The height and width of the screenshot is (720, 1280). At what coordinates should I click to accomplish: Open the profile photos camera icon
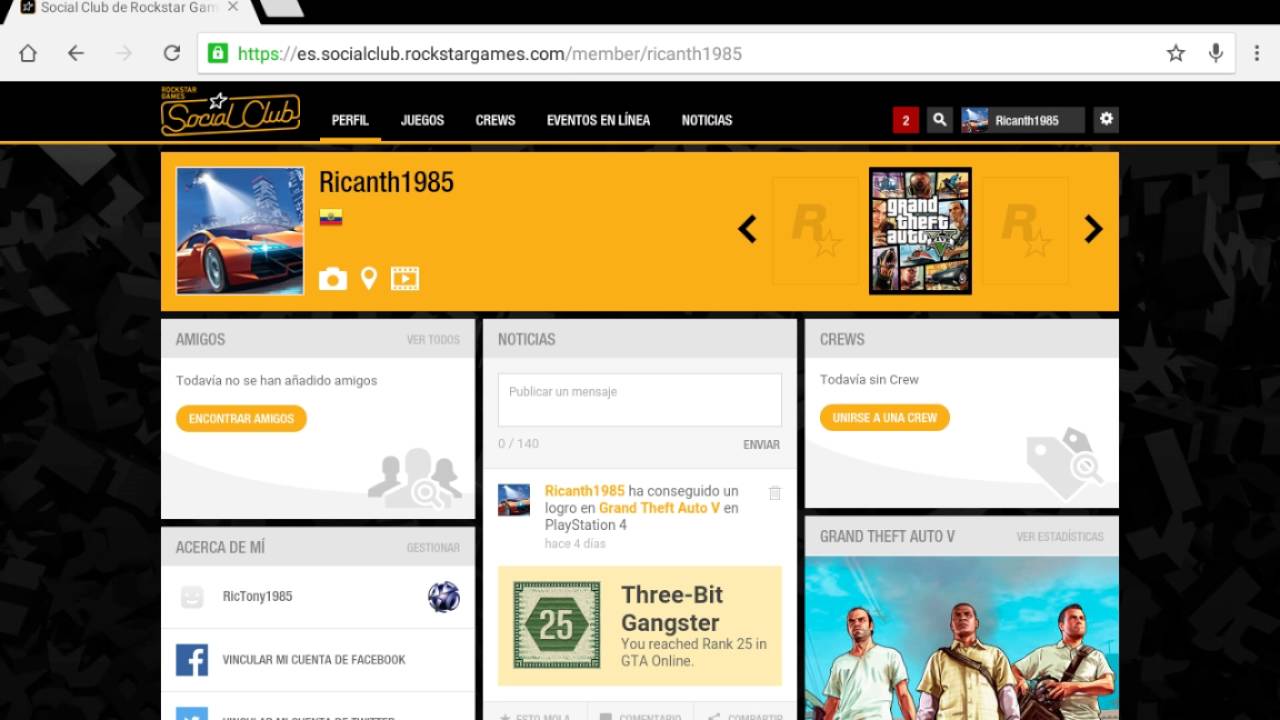click(333, 279)
